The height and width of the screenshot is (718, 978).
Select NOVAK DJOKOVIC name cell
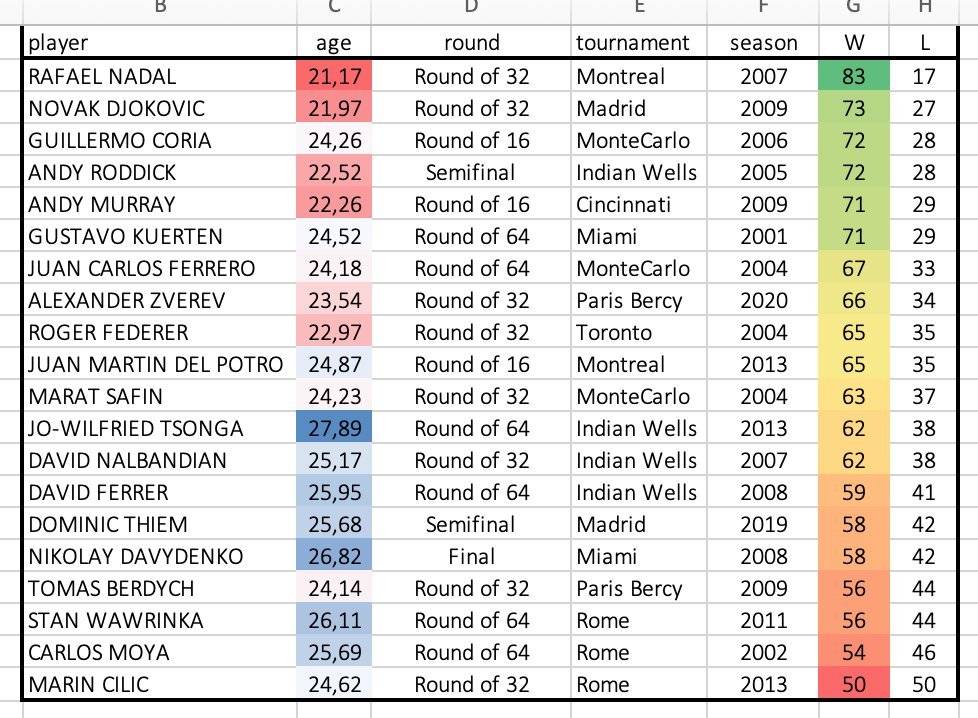[x=160, y=108]
